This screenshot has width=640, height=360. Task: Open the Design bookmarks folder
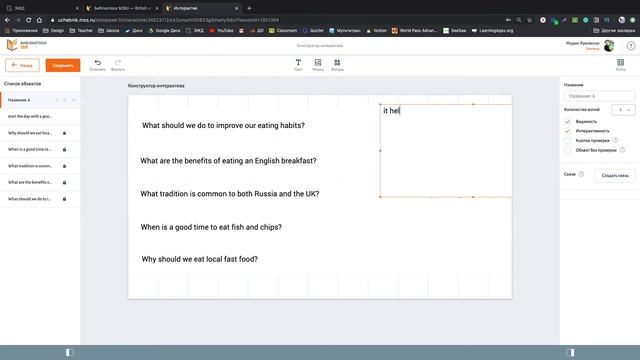(x=53, y=31)
